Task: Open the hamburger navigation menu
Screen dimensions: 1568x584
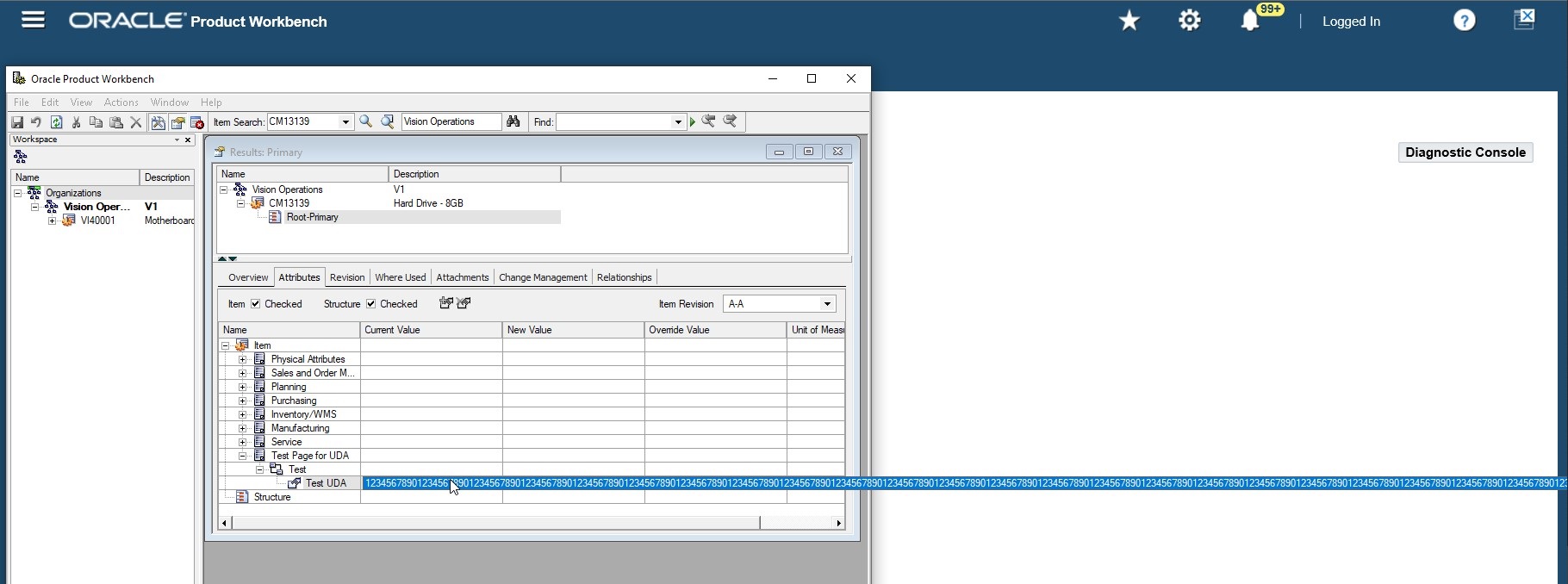Action: pos(33,20)
